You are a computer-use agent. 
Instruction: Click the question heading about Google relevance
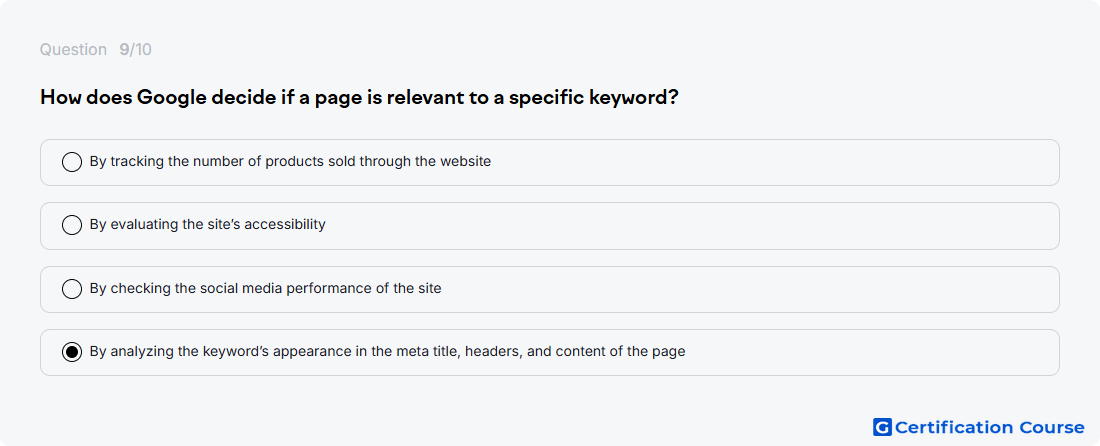click(359, 97)
